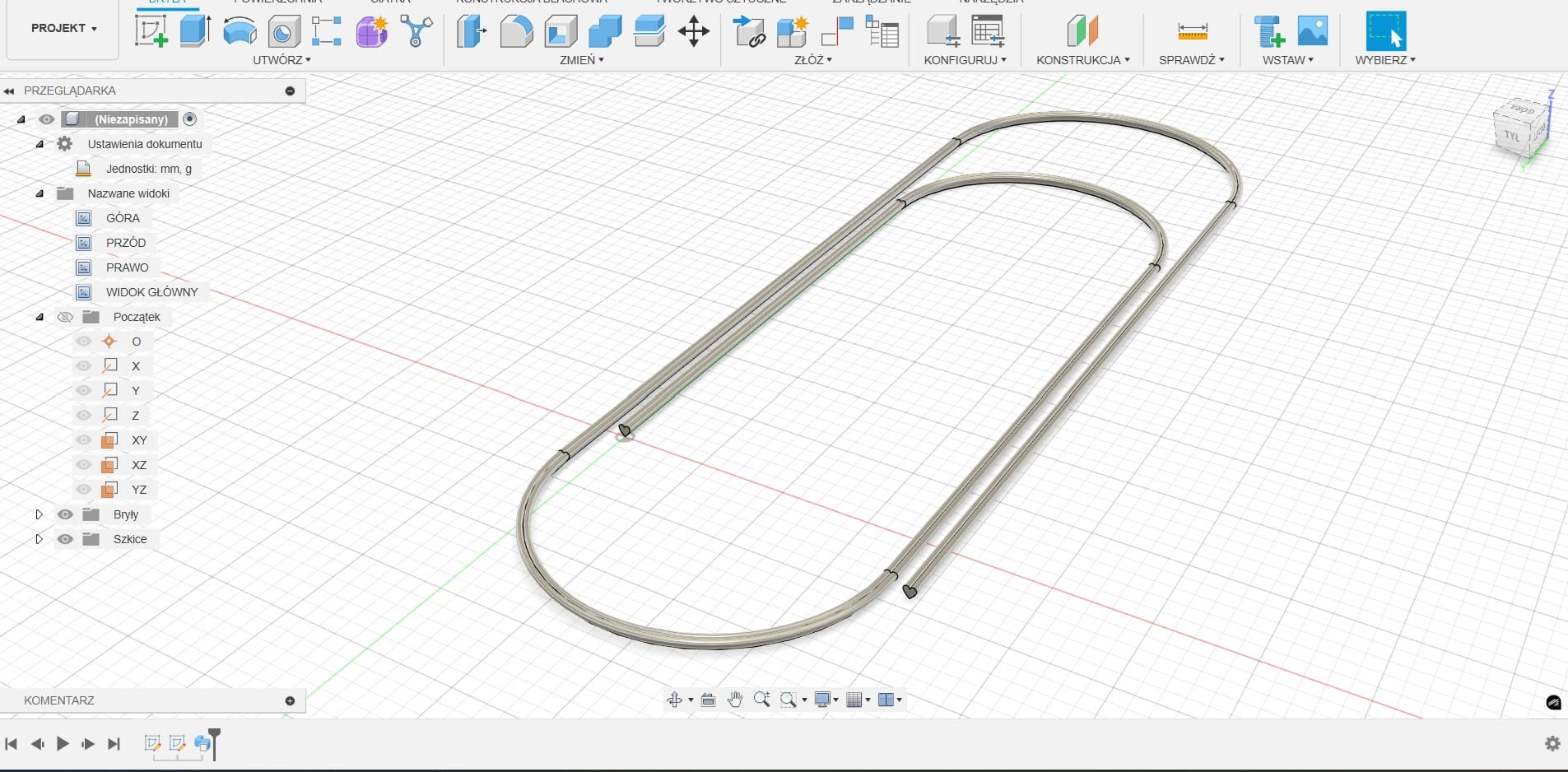
Task: Open the KONSTRUKCJA menu
Action: click(x=1082, y=60)
